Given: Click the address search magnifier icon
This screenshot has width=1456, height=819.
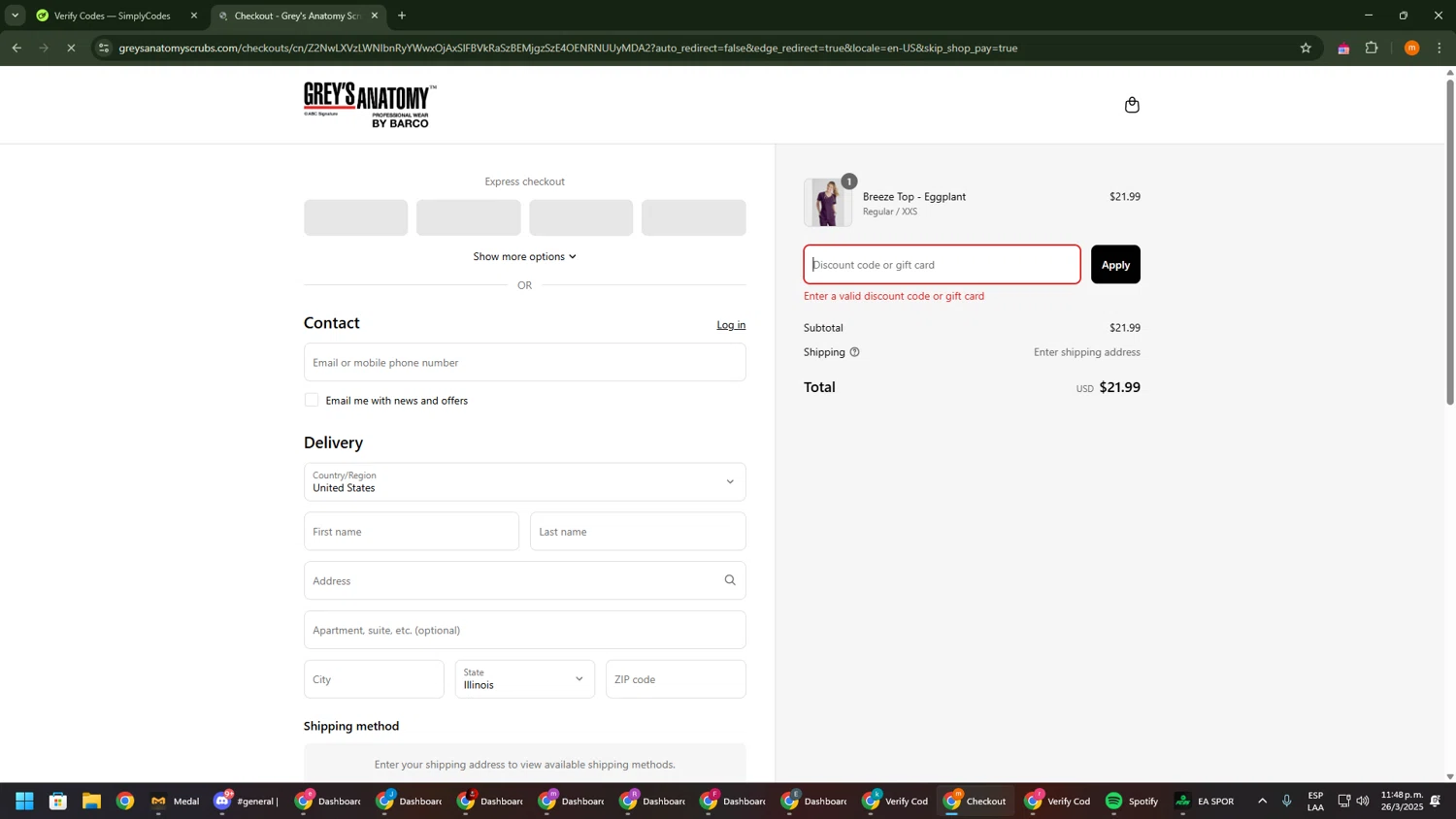Looking at the screenshot, I should [x=730, y=580].
